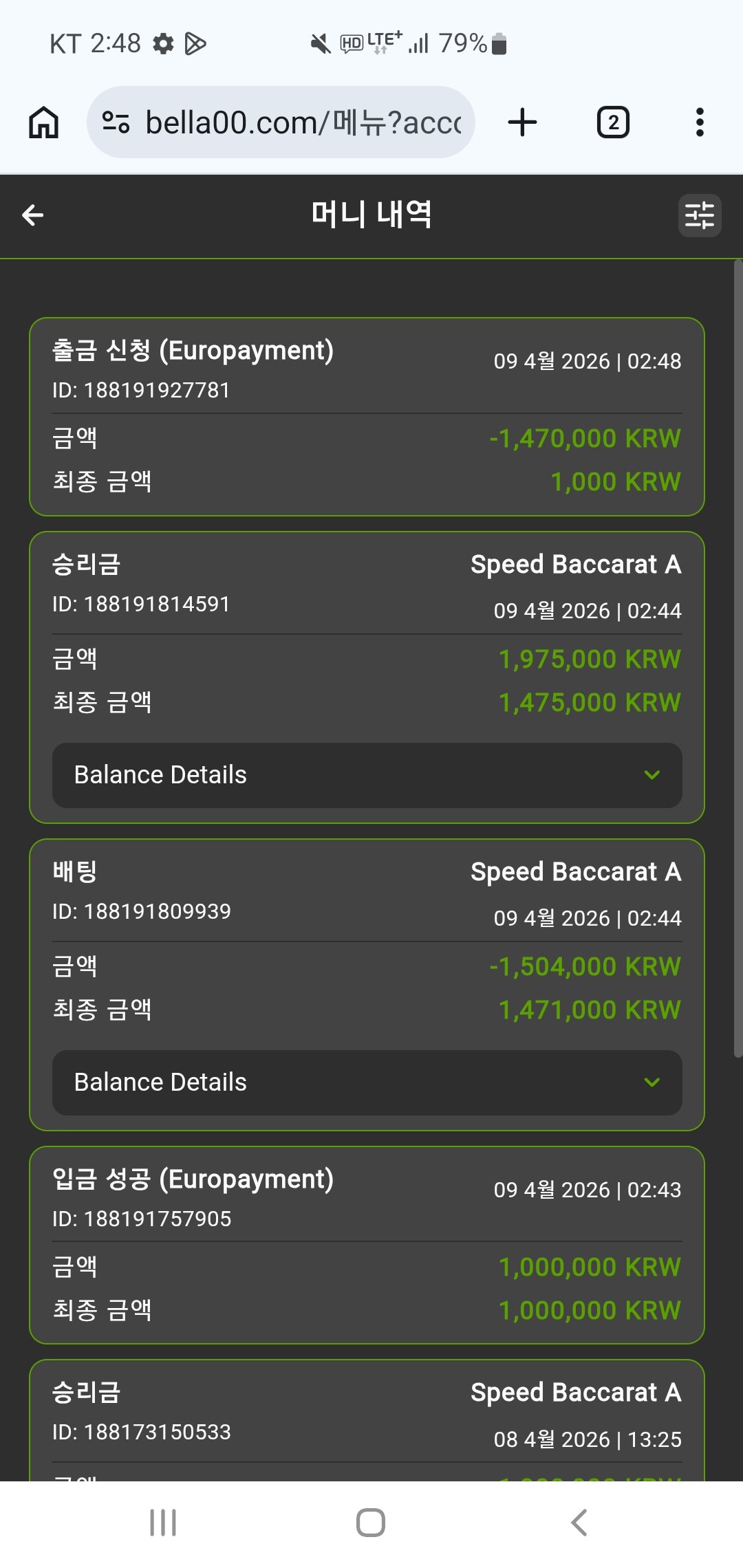Viewport: 743px width, 1568px height.
Task: Open the filter settings icon
Action: [700, 215]
